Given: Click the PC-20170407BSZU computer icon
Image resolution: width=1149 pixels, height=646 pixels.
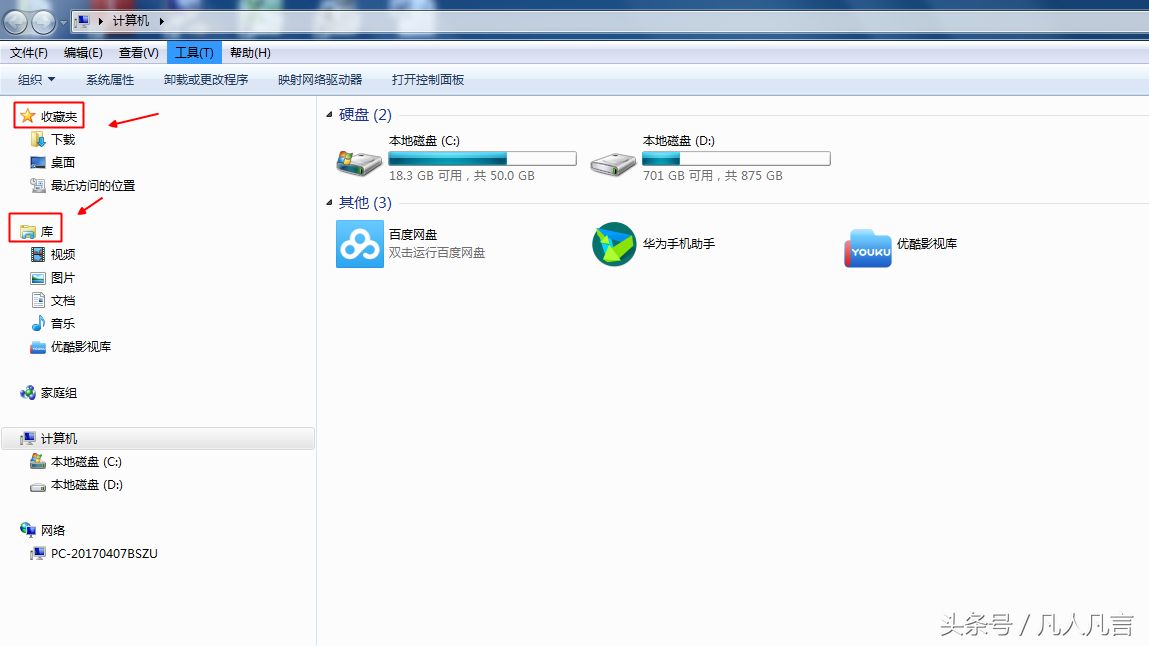Looking at the screenshot, I should [38, 553].
